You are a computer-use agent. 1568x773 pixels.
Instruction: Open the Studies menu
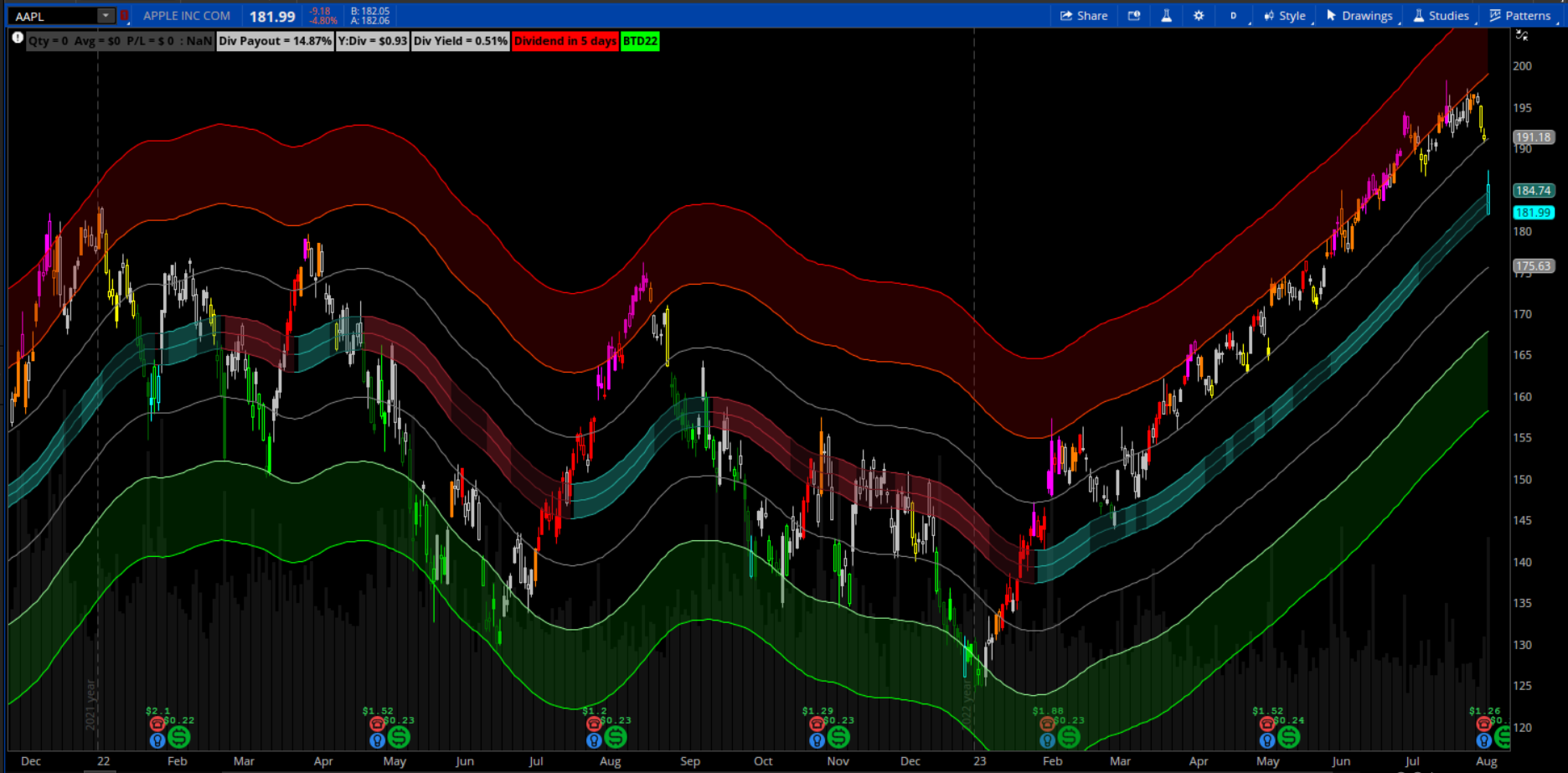point(1441,16)
